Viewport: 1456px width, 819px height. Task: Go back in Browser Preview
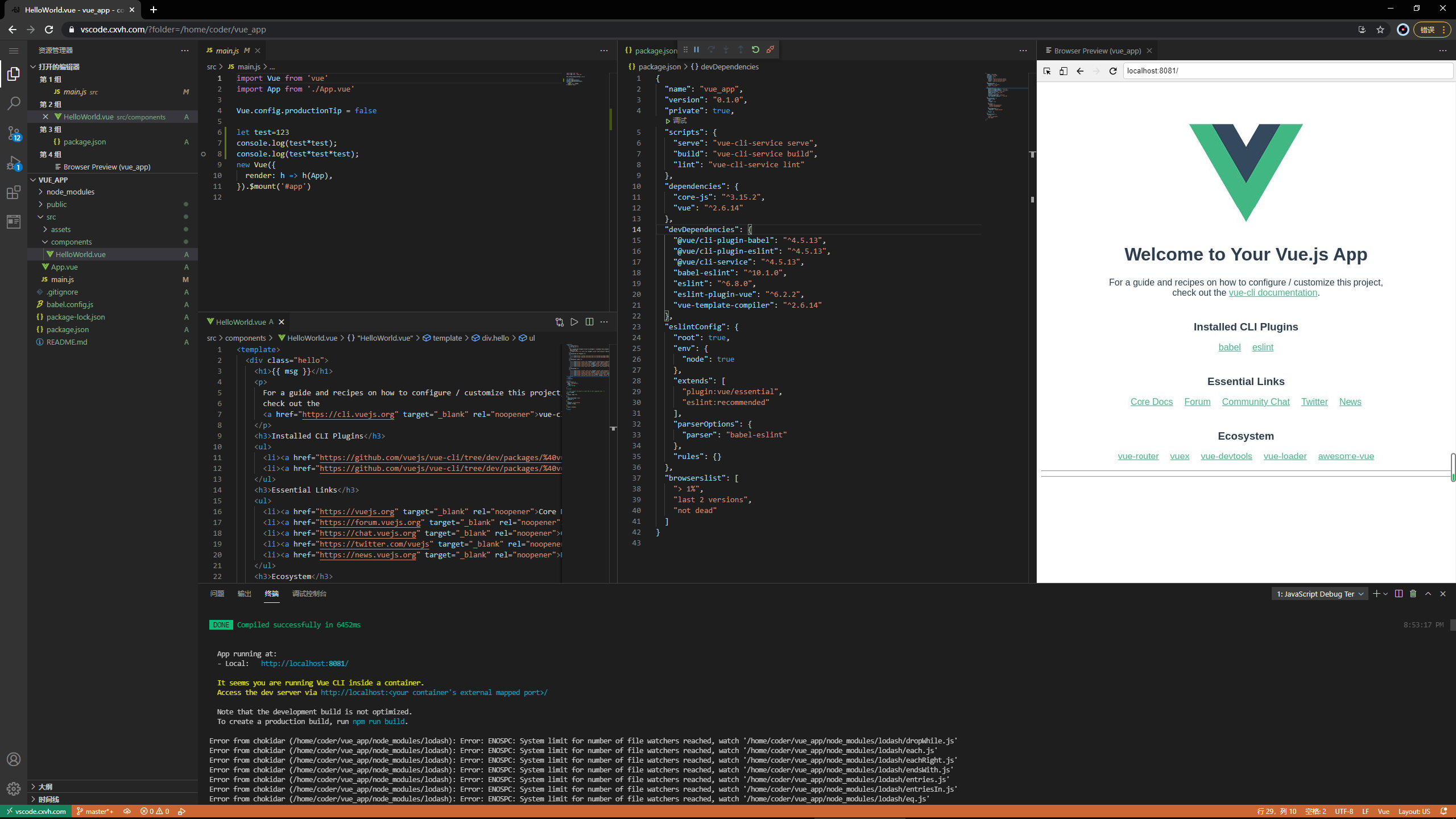(1080, 71)
